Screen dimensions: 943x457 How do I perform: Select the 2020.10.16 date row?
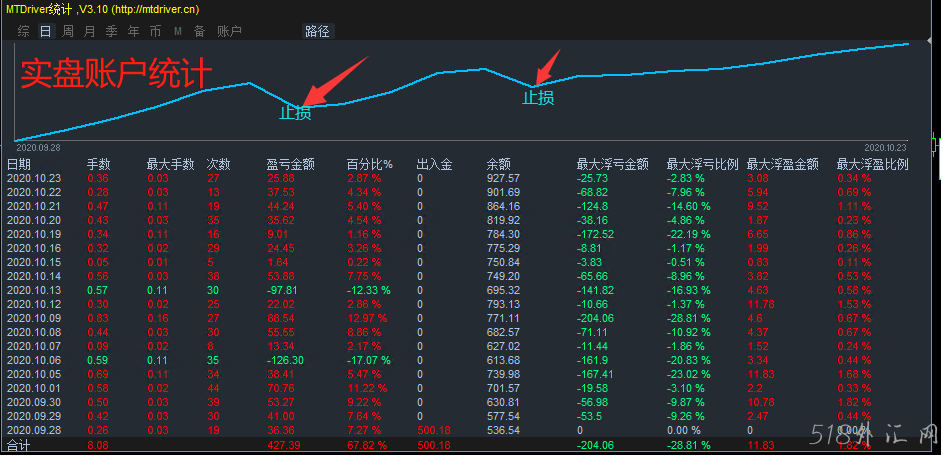35,248
